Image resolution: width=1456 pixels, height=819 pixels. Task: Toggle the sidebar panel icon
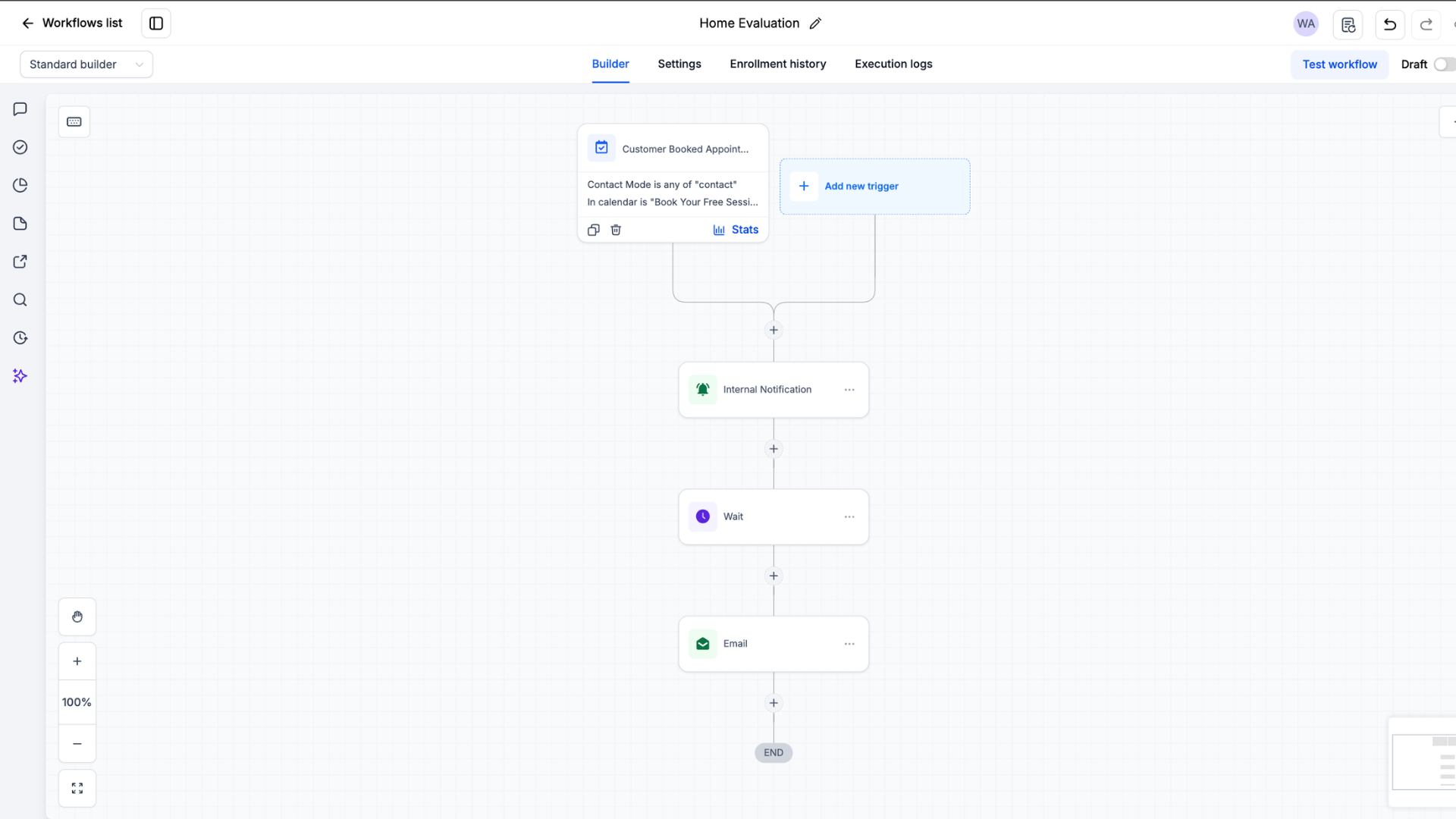coord(156,24)
